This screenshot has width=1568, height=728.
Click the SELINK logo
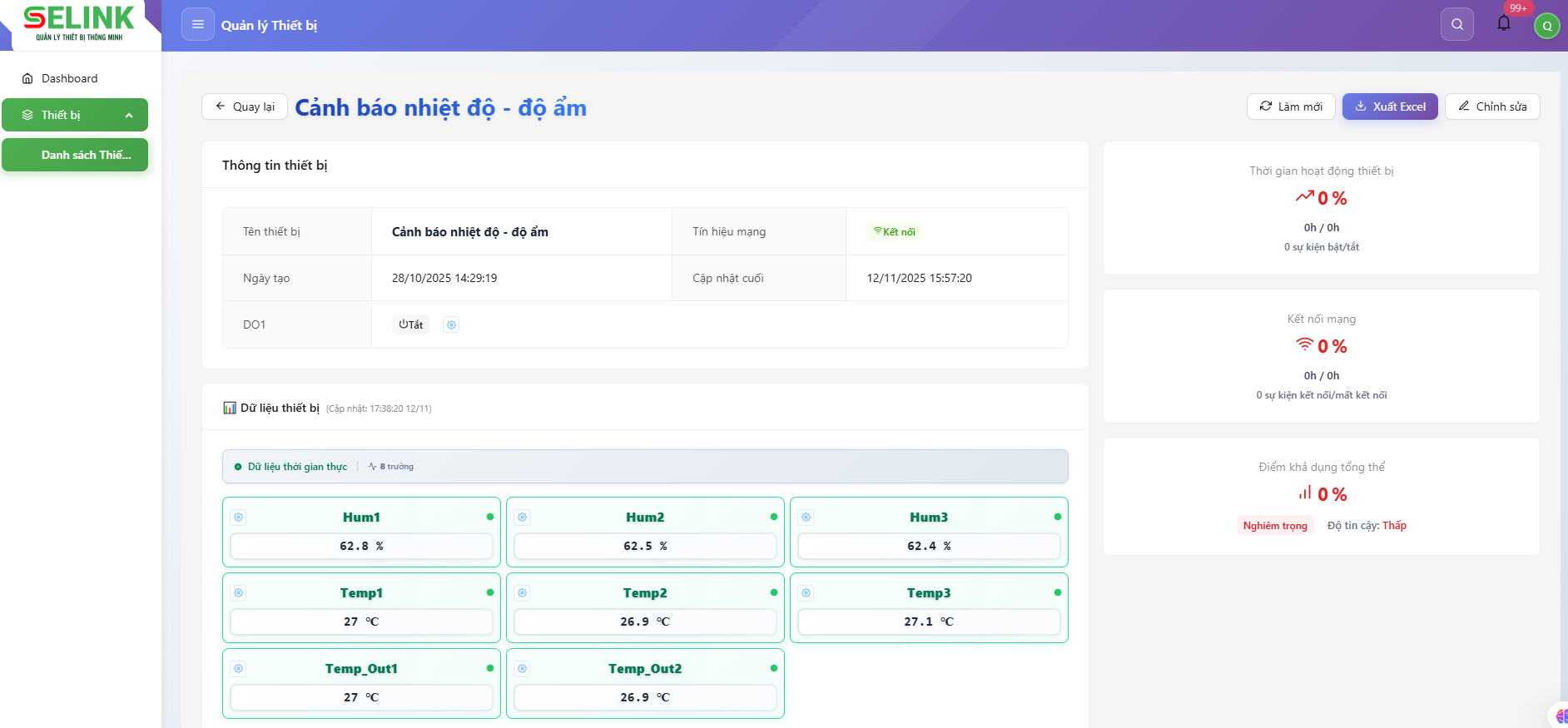pyautogui.click(x=79, y=23)
